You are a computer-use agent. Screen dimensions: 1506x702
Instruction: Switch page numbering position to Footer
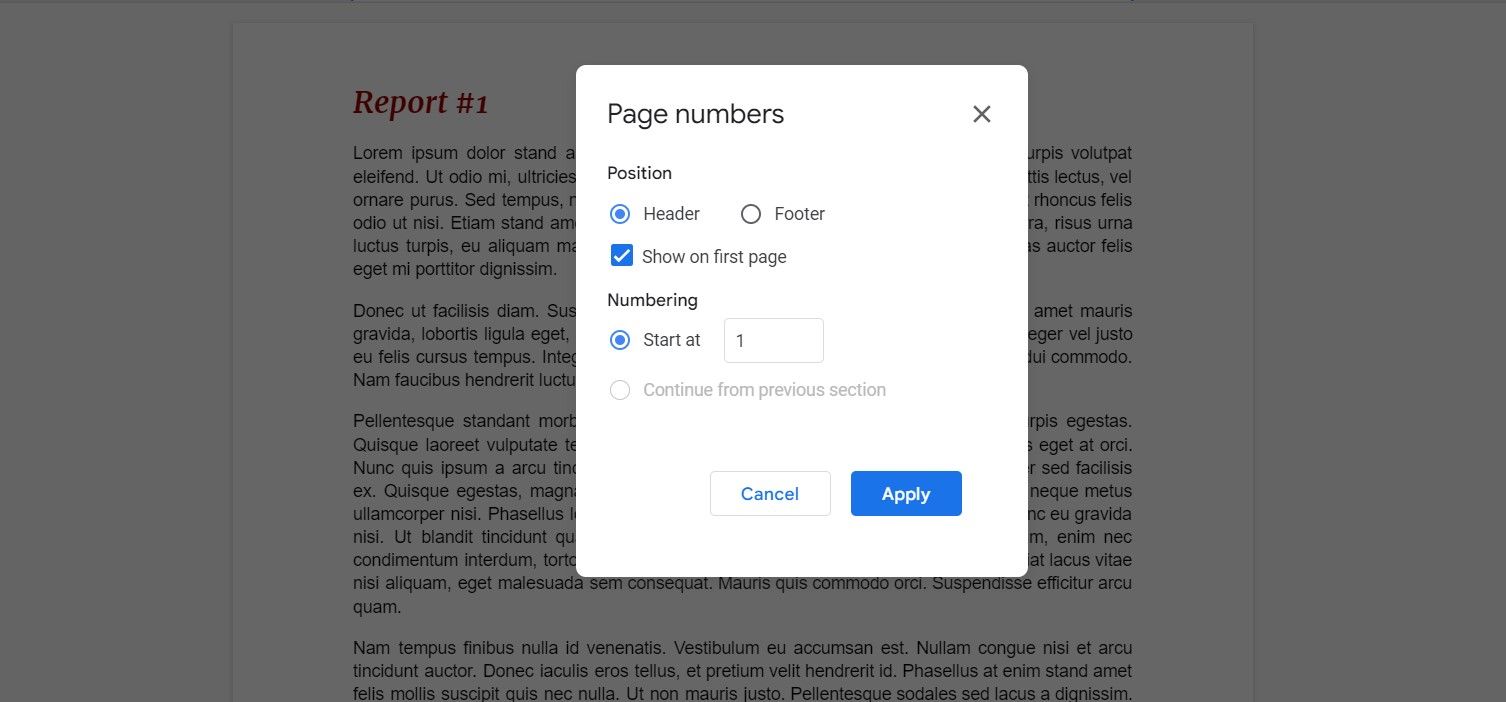point(750,213)
